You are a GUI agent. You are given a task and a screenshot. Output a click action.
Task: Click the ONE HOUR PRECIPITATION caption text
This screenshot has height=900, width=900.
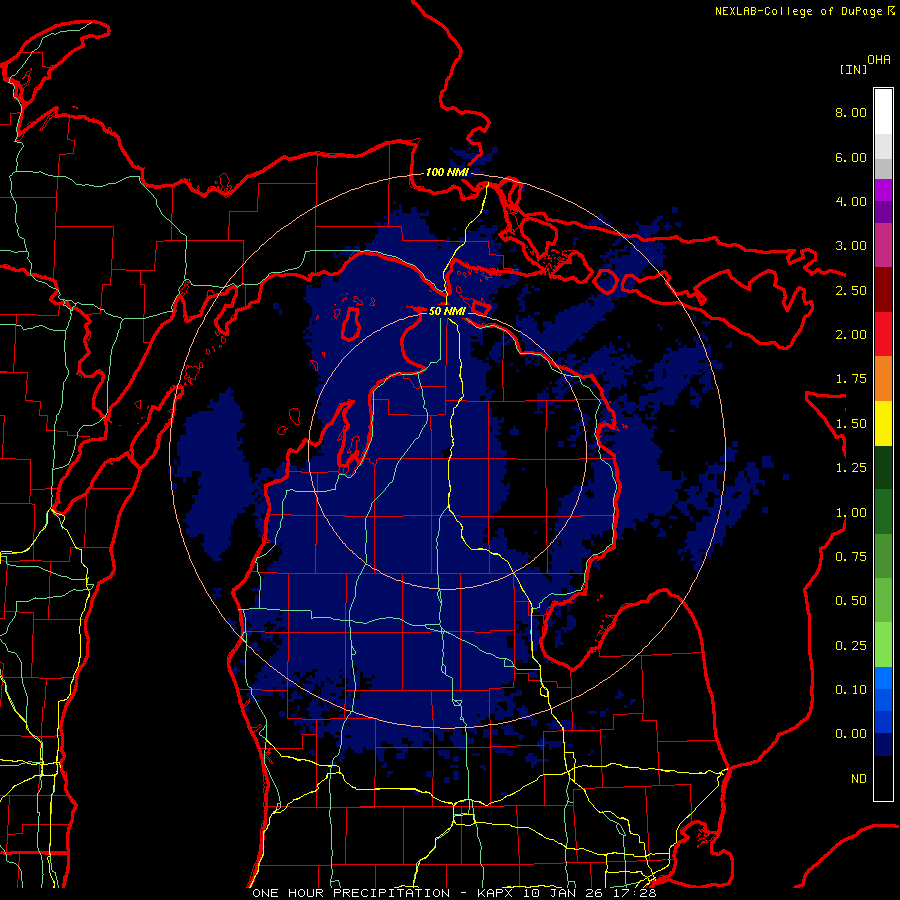click(351, 893)
